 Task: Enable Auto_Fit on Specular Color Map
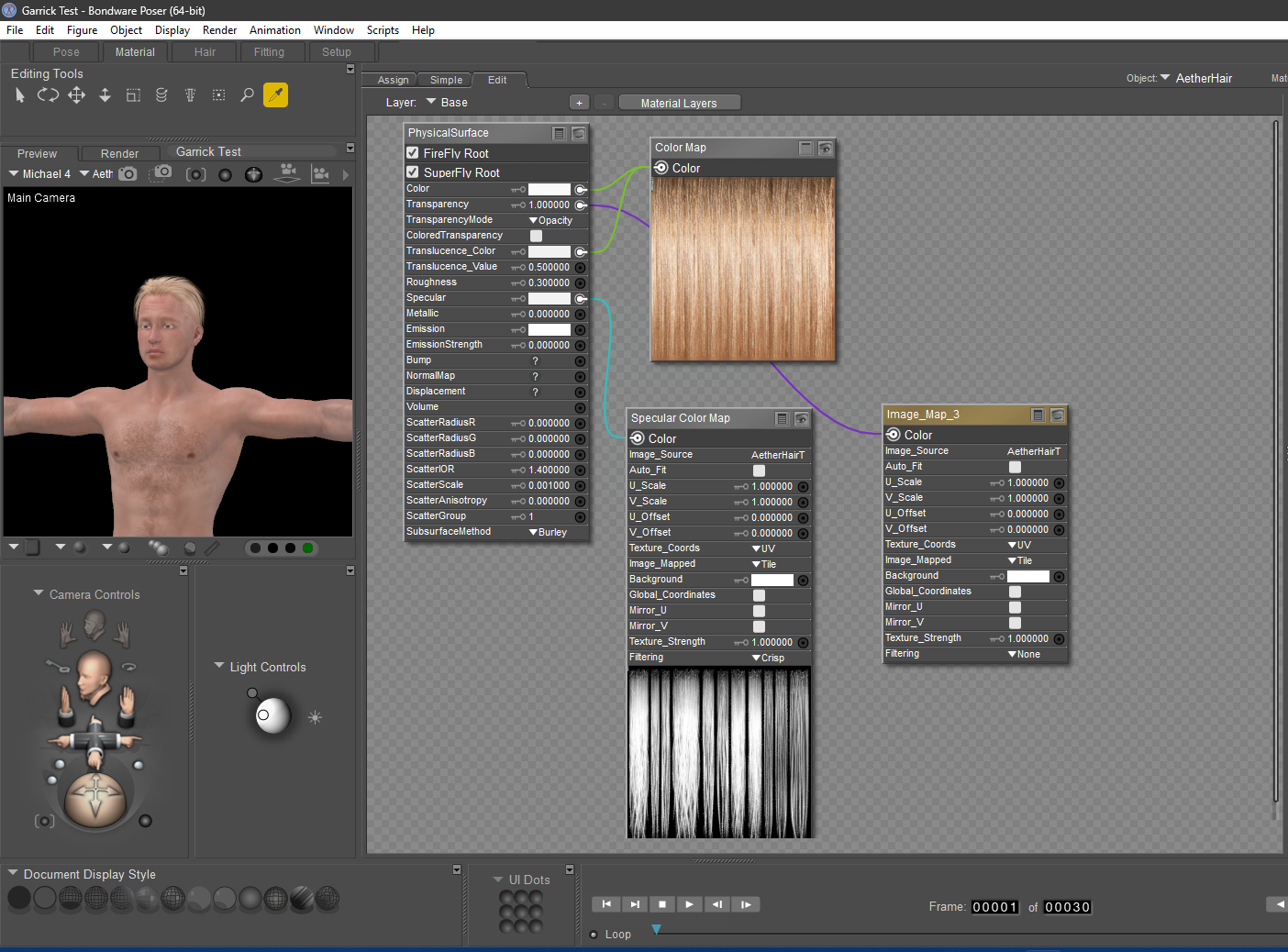tap(759, 470)
